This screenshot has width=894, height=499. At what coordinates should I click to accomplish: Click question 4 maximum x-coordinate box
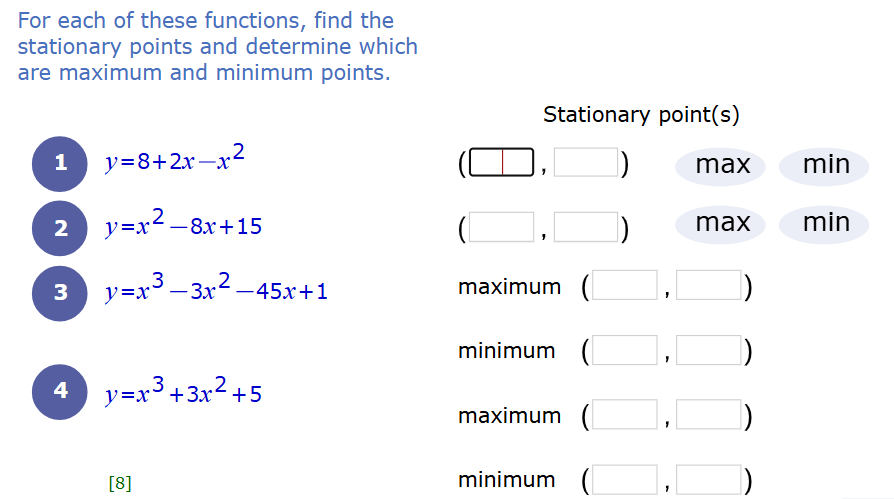[x=625, y=415]
